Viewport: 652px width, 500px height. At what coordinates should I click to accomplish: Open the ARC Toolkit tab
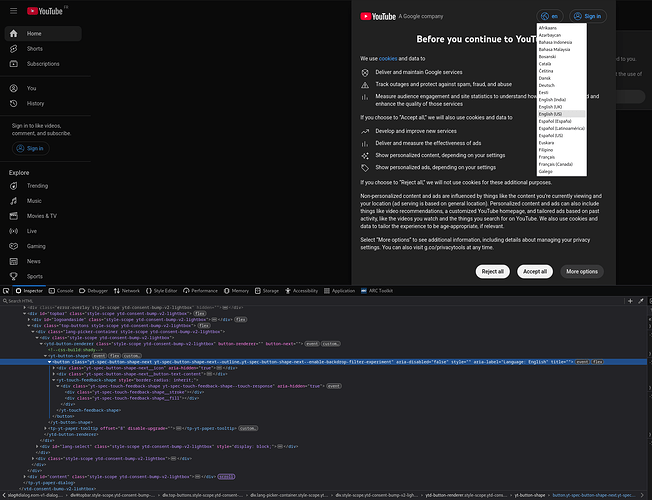tap(377, 291)
